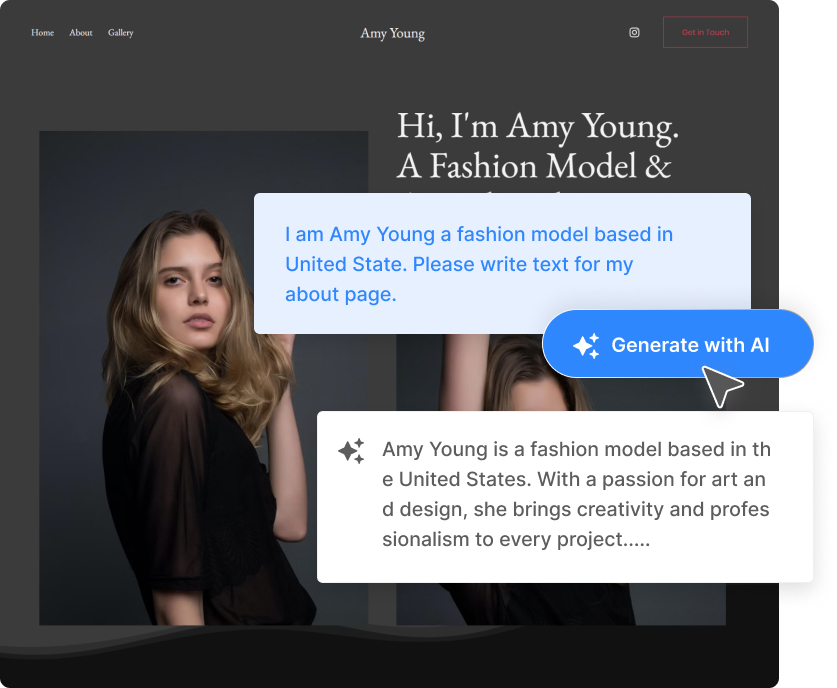Screen dimensions: 837x688
Task: Click the last generated line ending "sionalism to every project"
Action: coord(515,540)
